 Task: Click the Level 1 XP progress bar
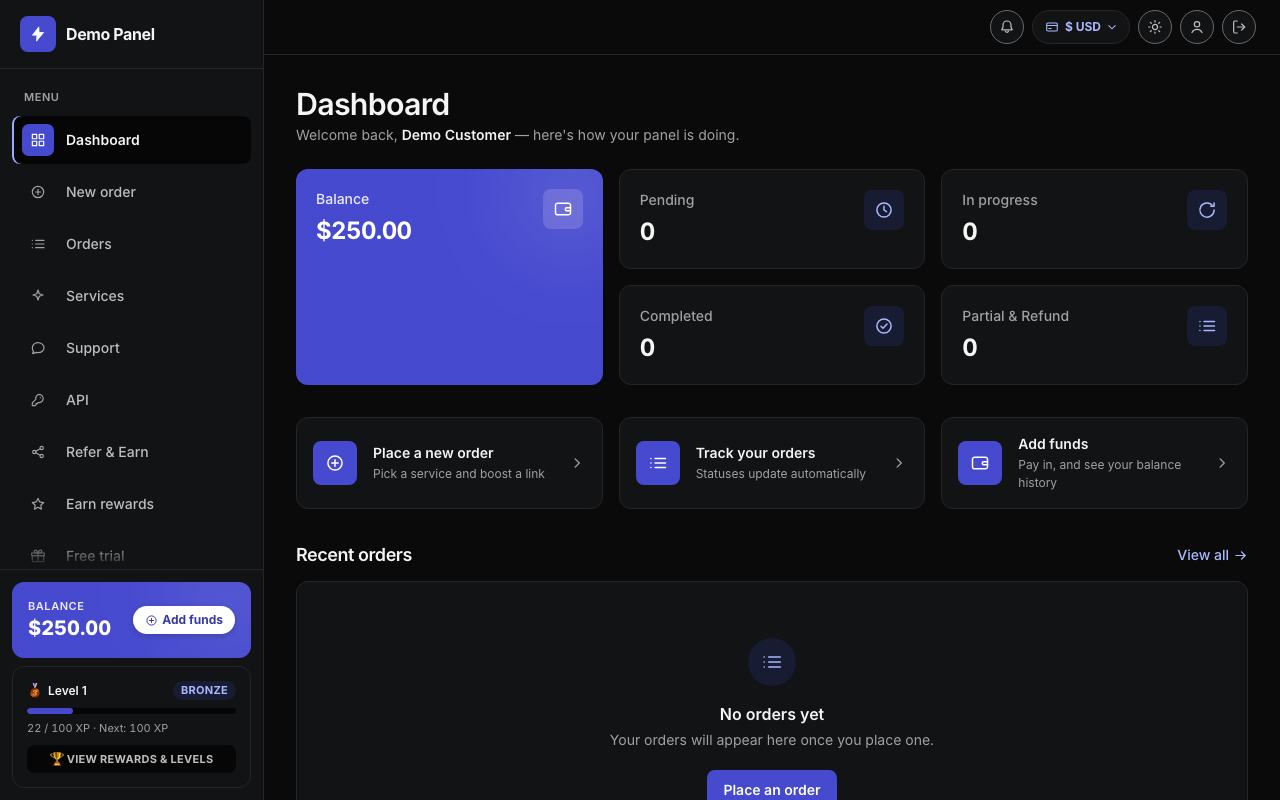(x=132, y=711)
